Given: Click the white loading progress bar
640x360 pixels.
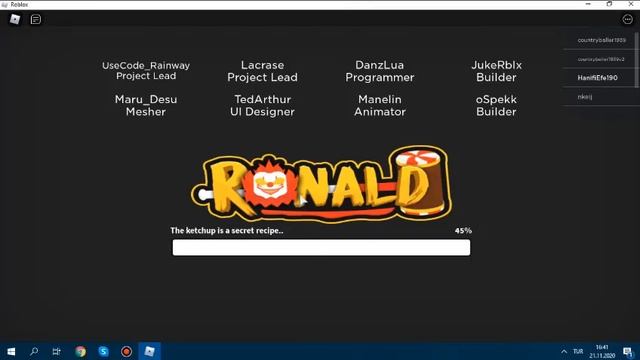Looking at the screenshot, I should click(321, 247).
